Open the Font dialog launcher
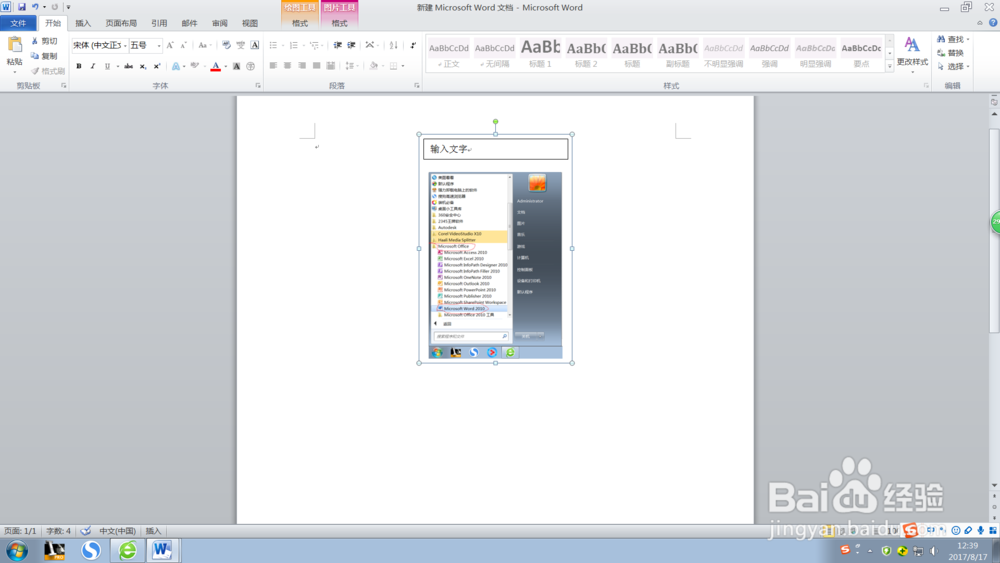The image size is (1000, 563). click(258, 85)
